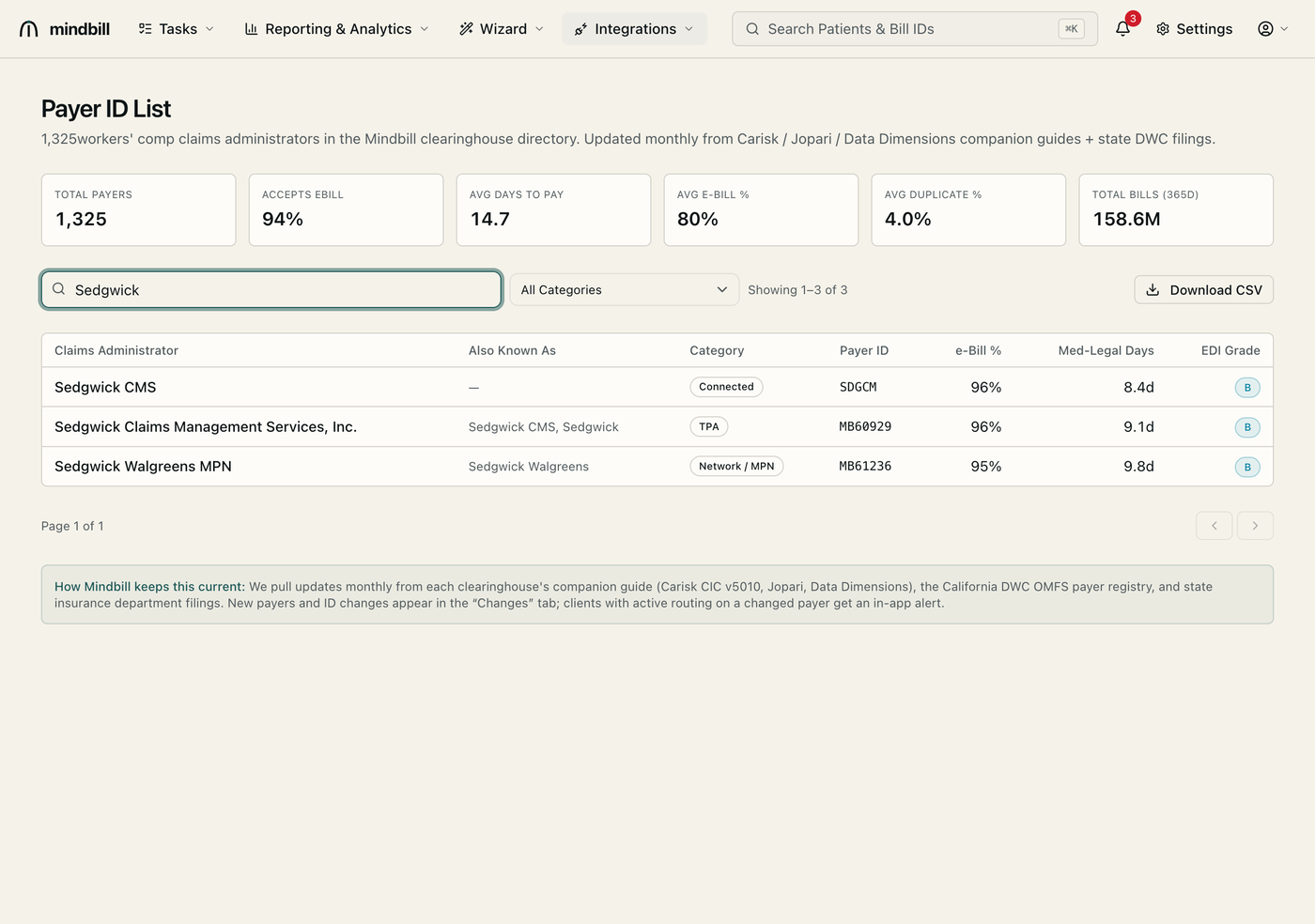
Task: Sort by Payer ID column header
Action: pos(864,350)
